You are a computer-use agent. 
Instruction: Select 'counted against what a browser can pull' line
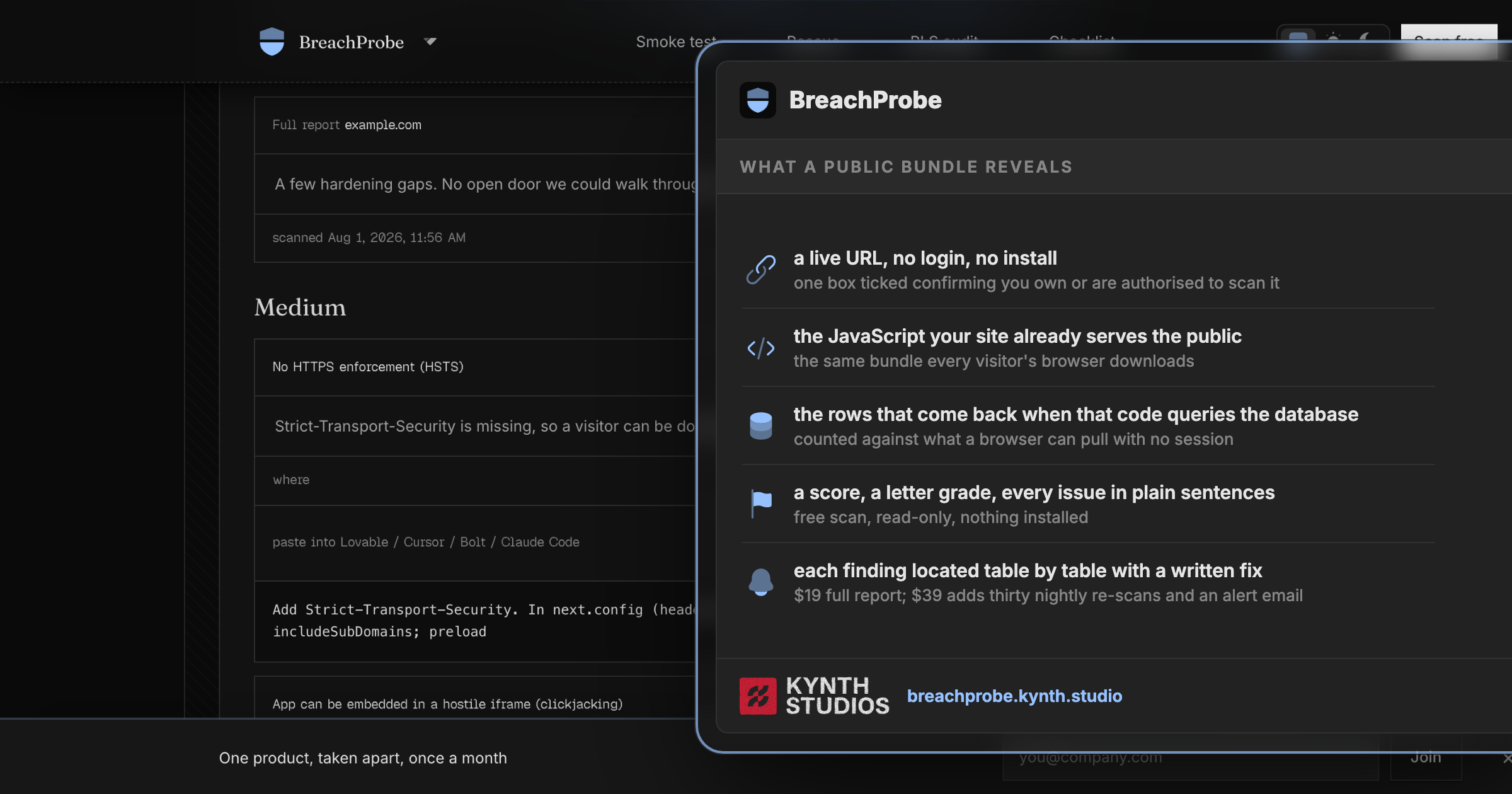[1013, 439]
